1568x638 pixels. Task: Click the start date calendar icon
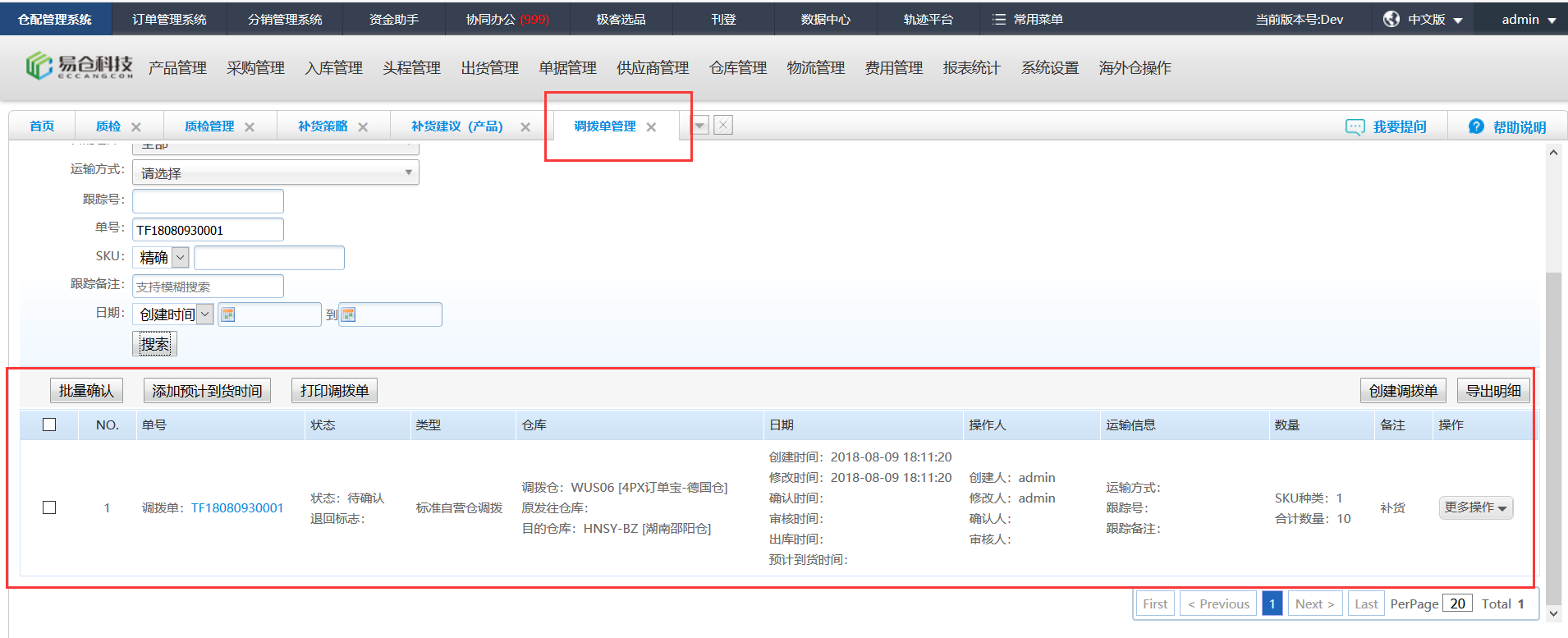(x=228, y=315)
